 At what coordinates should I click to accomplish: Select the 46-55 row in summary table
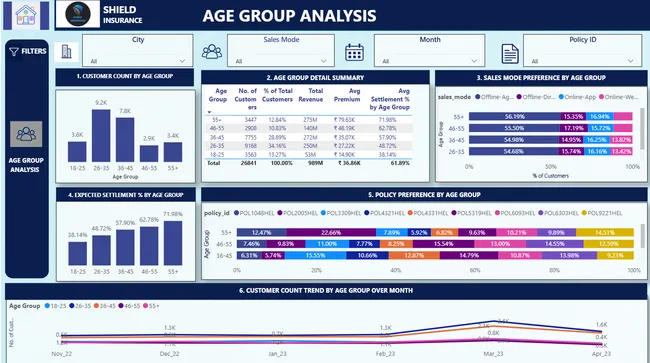[309, 128]
